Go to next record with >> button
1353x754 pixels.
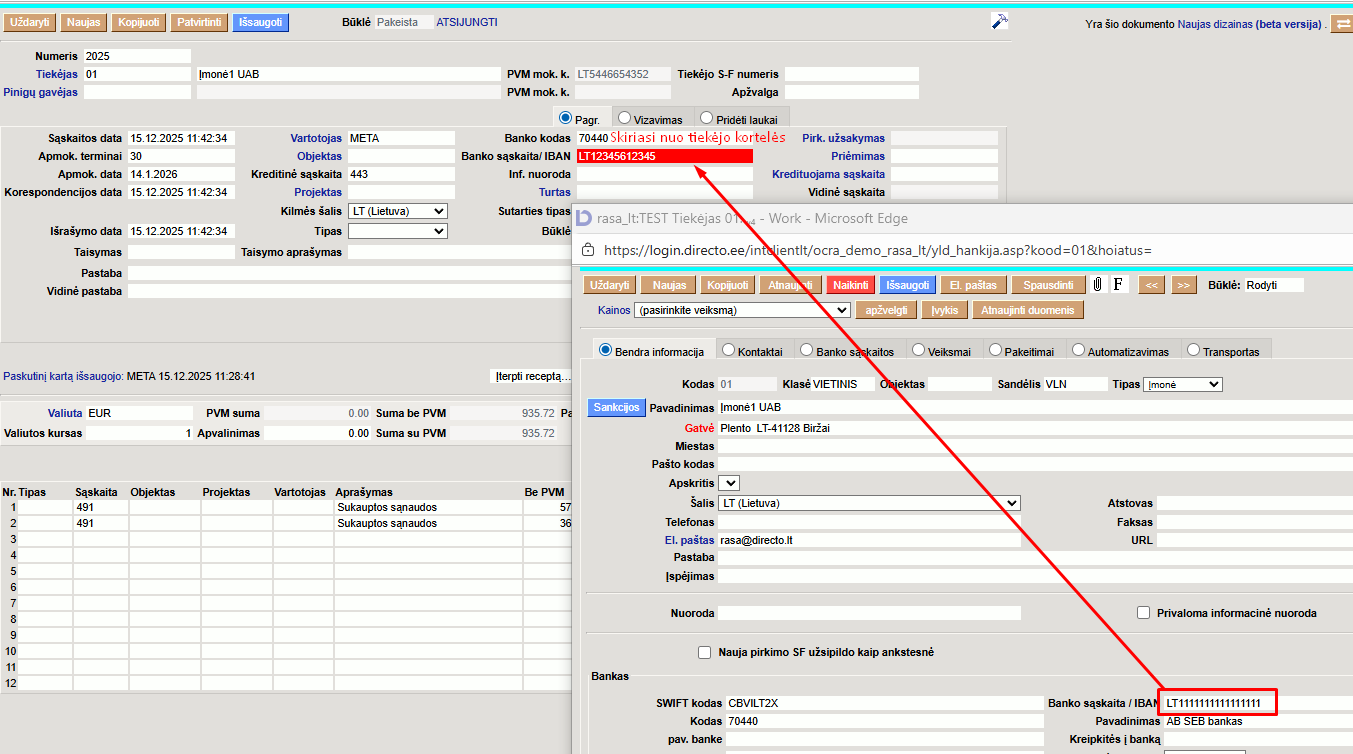[1183, 285]
